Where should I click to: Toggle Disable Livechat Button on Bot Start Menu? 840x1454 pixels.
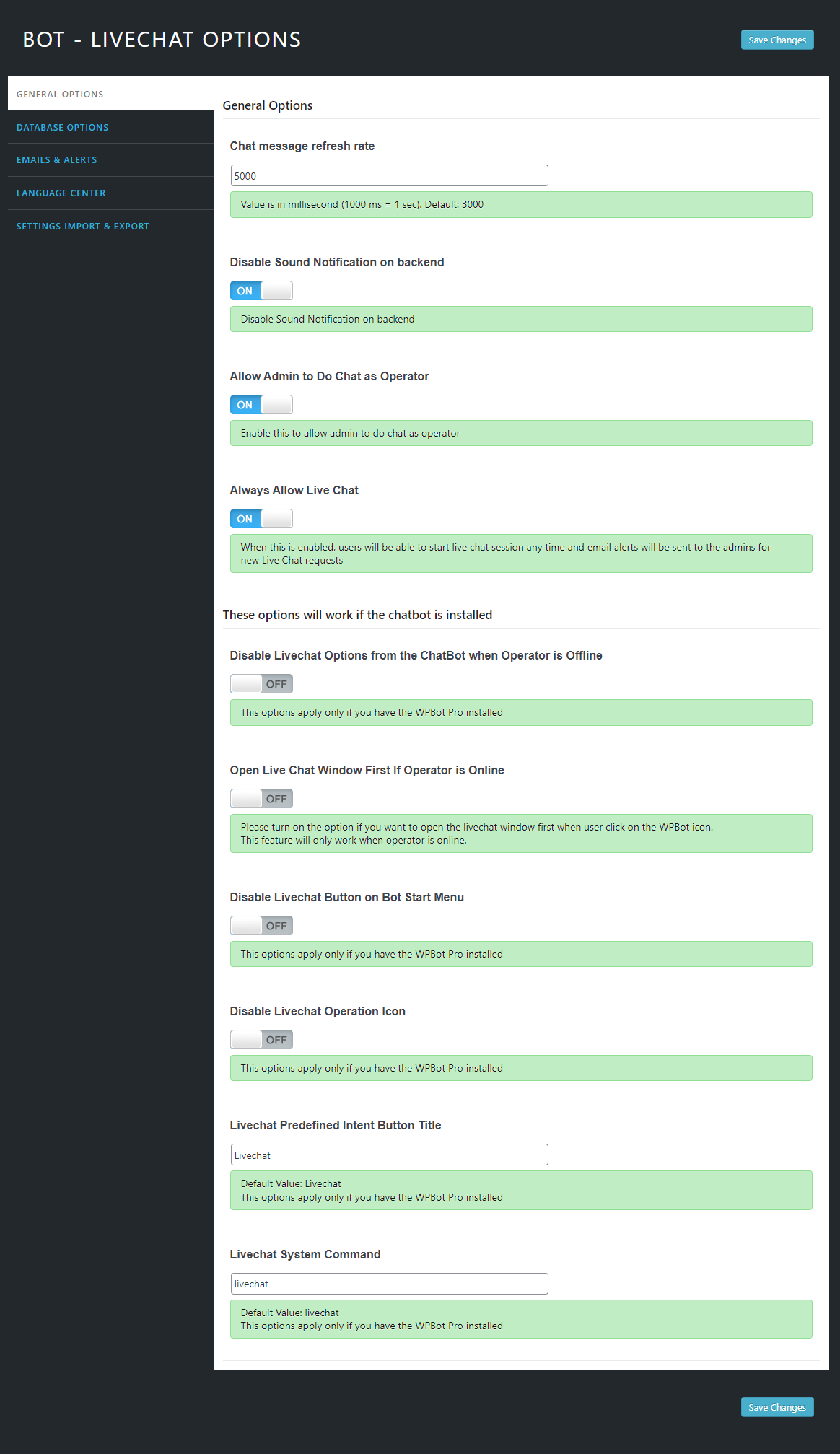(x=261, y=926)
